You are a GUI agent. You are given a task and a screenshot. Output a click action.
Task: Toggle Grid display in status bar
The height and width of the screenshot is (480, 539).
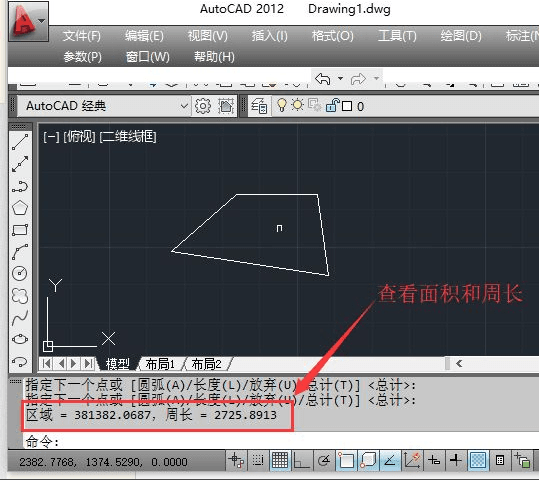coord(280,460)
